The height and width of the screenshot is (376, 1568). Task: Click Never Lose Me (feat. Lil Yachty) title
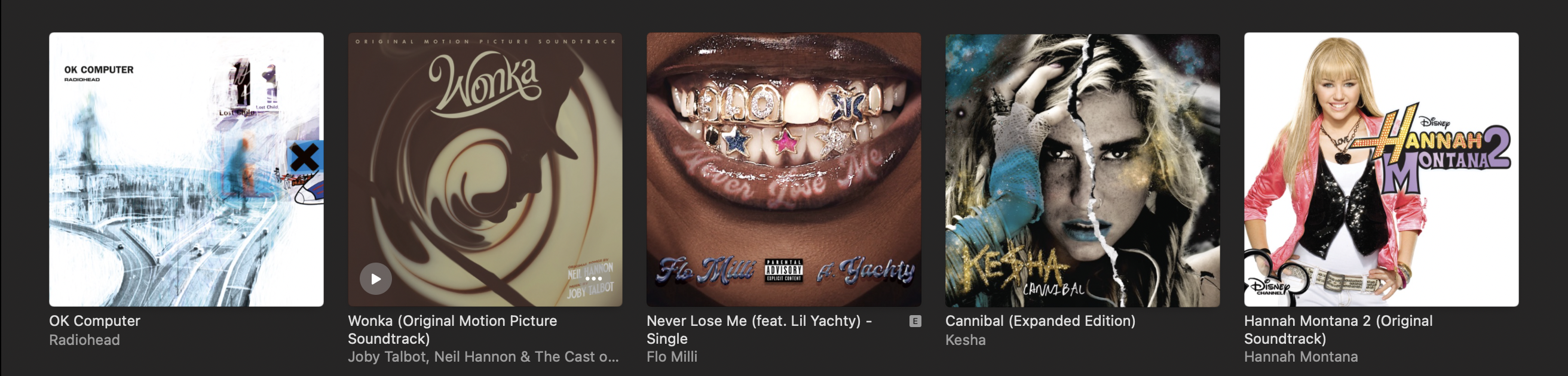point(759,330)
